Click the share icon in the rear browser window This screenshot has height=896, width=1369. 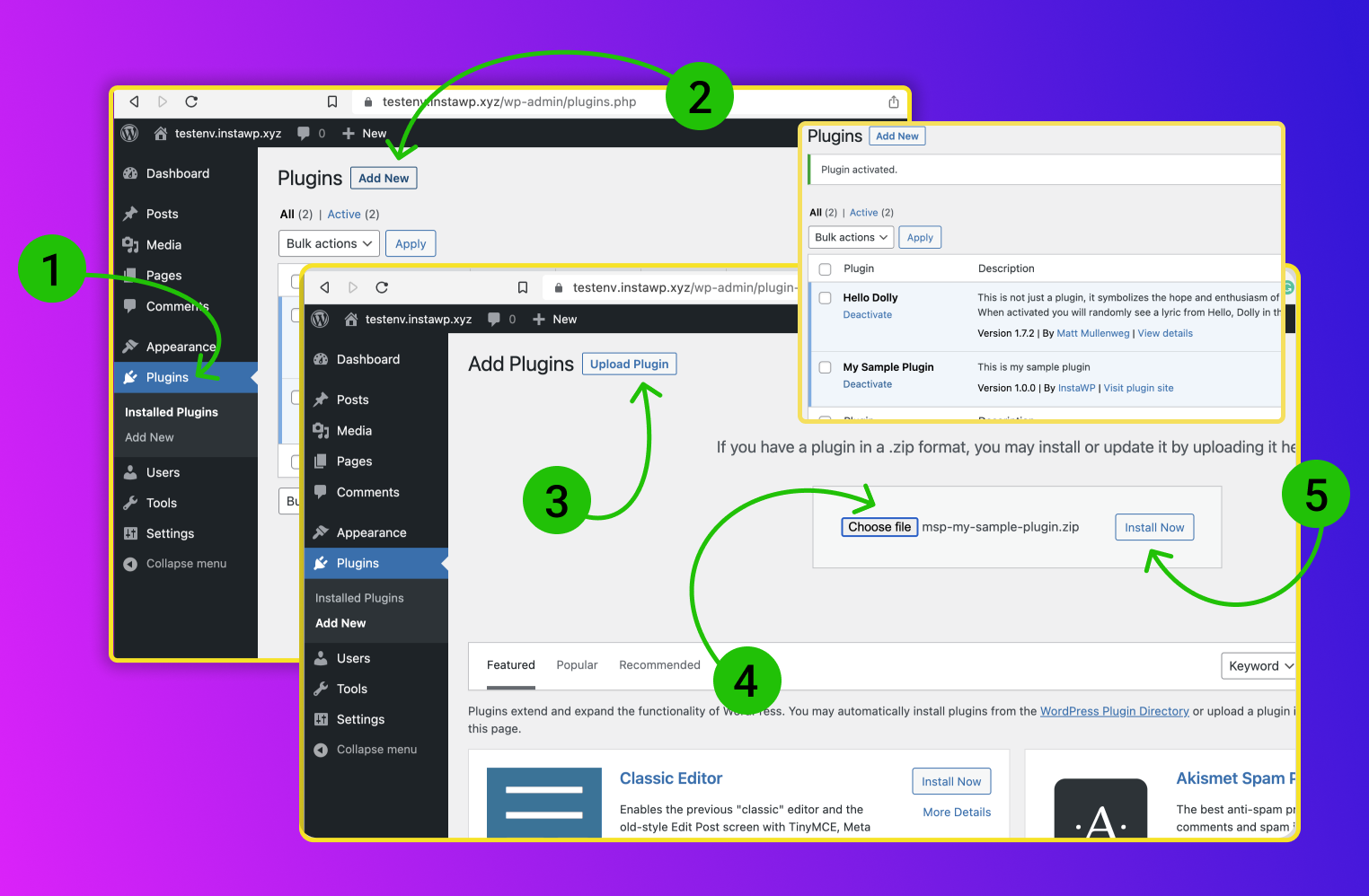[893, 101]
